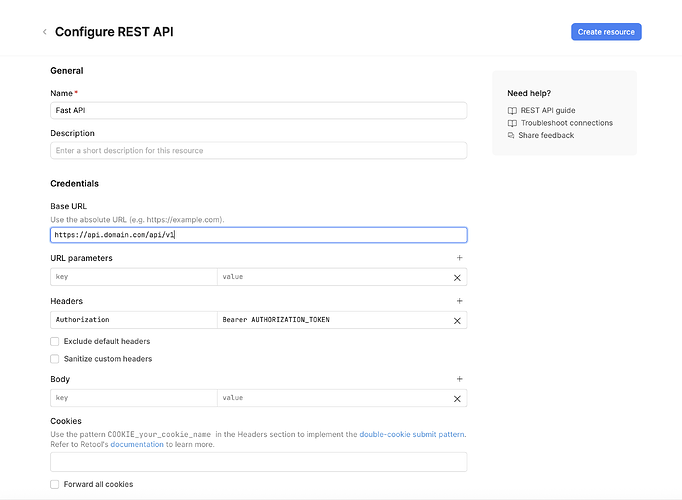The height and width of the screenshot is (500, 682).
Task: Check the Forward all cookies box
Action: point(54,484)
